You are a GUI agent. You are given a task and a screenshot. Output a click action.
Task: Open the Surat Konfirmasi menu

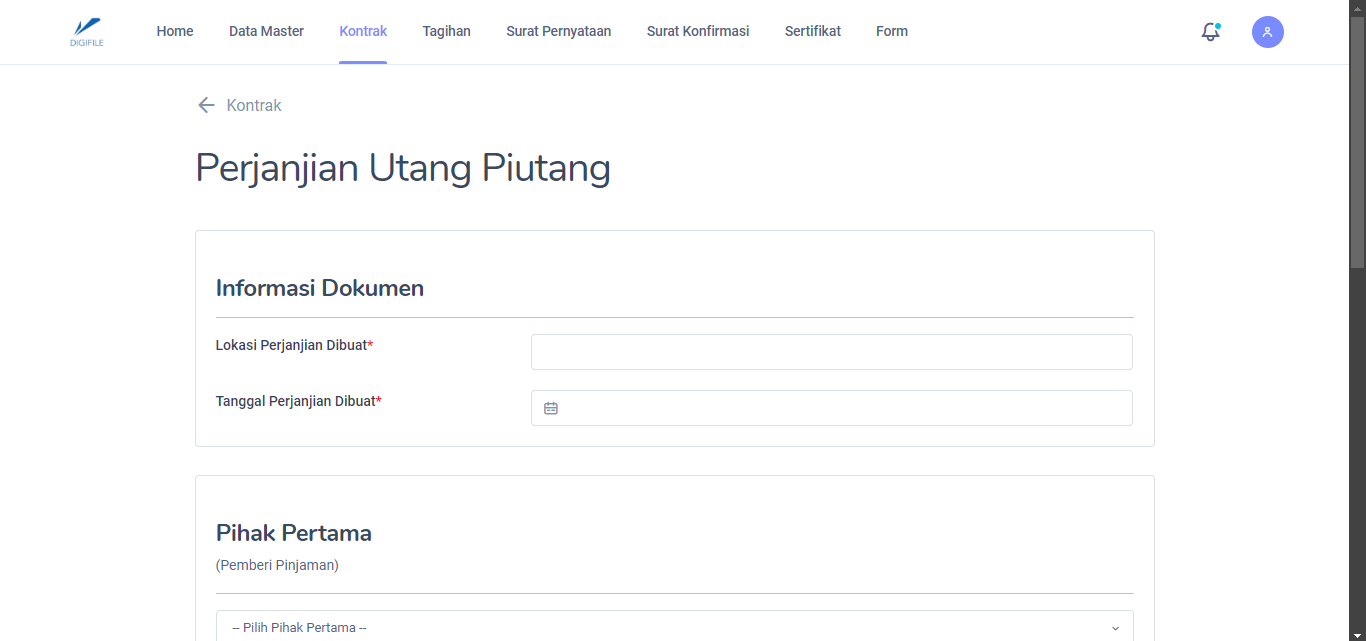[697, 31]
